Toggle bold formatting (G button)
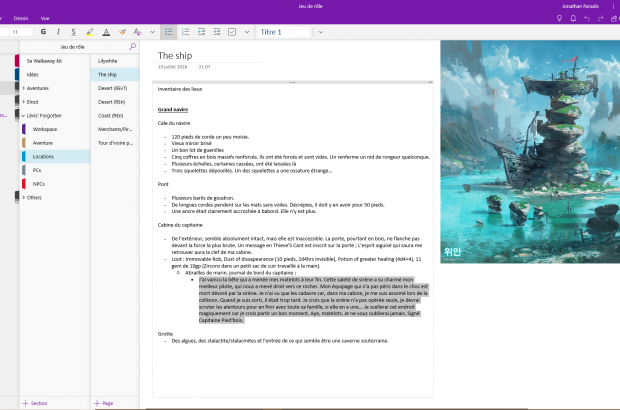The width and height of the screenshot is (620, 410). point(44,32)
